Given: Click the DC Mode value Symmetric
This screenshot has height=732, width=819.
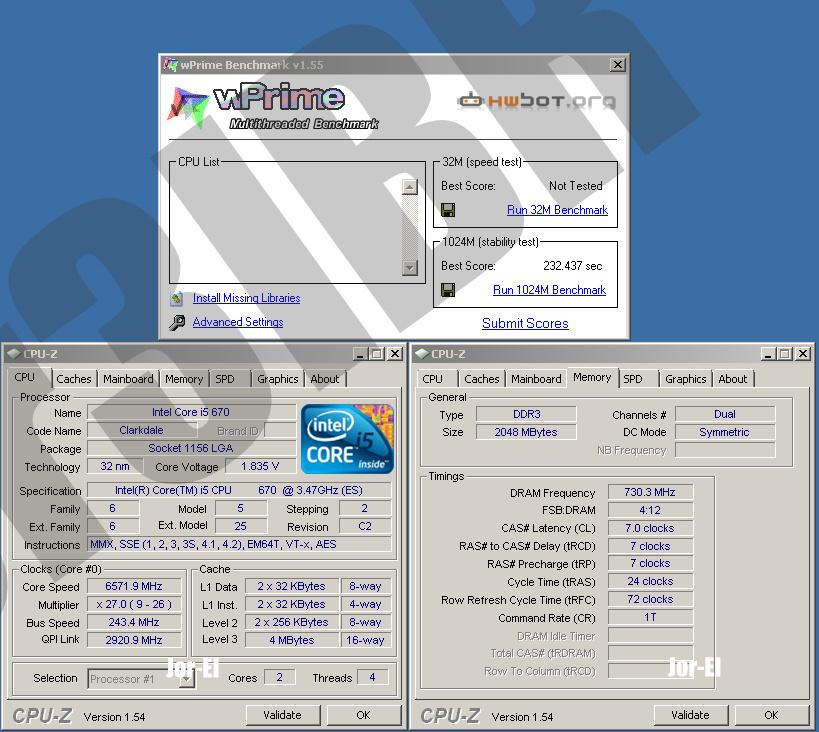Looking at the screenshot, I should pyautogui.click(x=724, y=432).
